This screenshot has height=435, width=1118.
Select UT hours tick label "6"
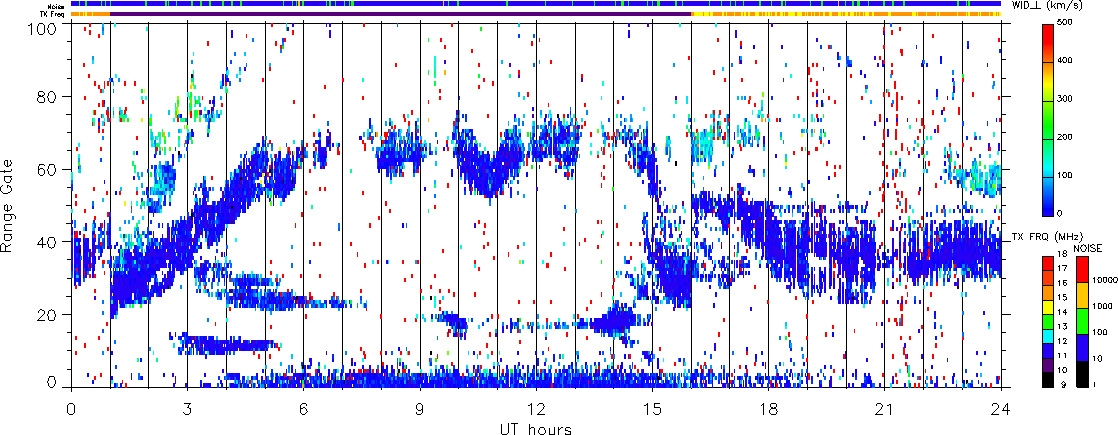[304, 408]
